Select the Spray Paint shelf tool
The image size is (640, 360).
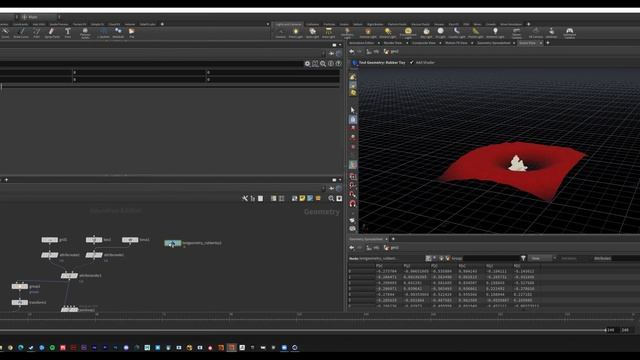coord(52,33)
